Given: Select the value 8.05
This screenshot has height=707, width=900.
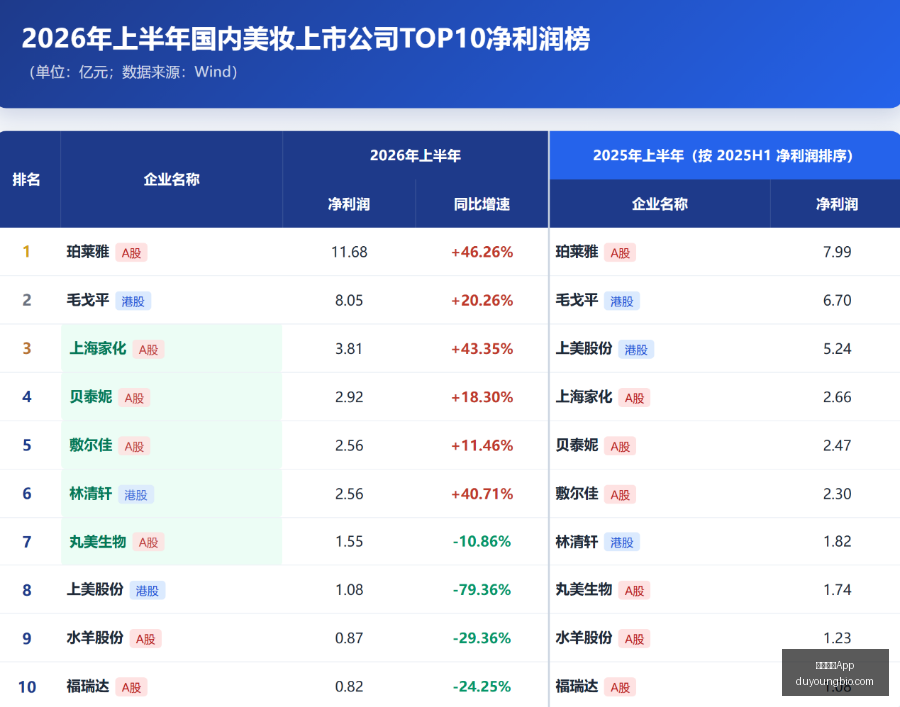Looking at the screenshot, I should (349, 300).
